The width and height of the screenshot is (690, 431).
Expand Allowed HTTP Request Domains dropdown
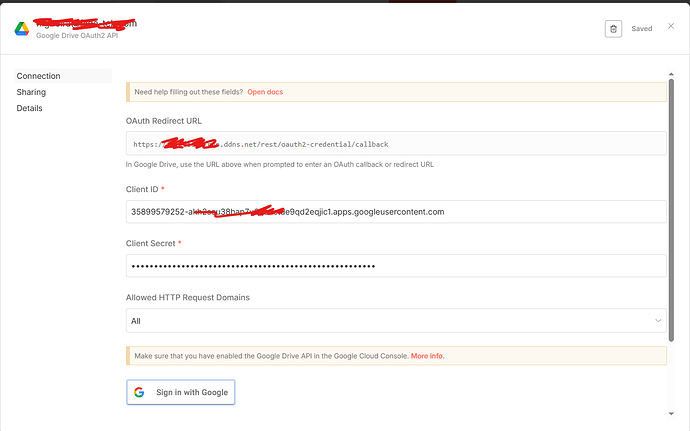396,320
